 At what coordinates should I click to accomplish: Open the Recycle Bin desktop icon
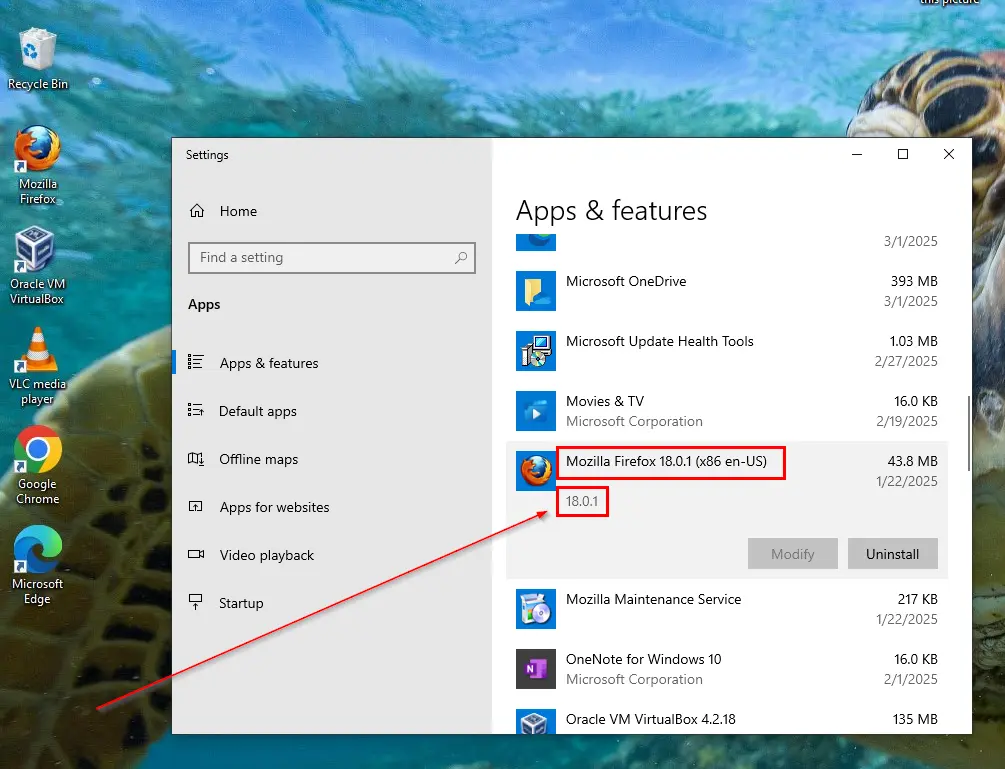click(37, 59)
